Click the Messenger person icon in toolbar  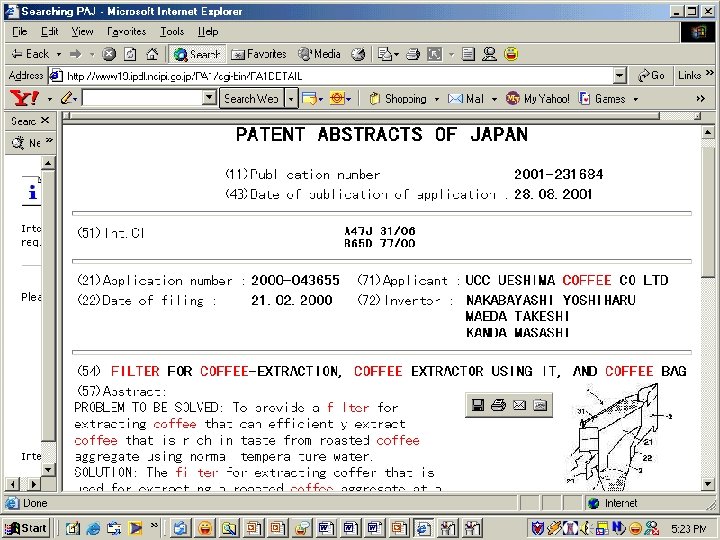489,54
